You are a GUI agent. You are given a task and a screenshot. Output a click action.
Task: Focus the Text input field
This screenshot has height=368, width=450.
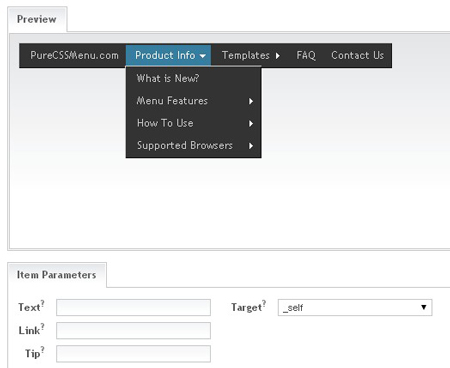[x=133, y=307]
